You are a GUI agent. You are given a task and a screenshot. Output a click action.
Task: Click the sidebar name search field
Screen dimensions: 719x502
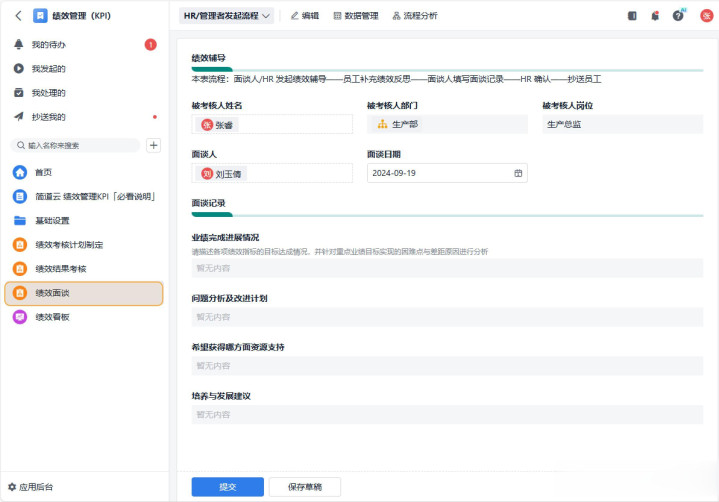coord(75,145)
